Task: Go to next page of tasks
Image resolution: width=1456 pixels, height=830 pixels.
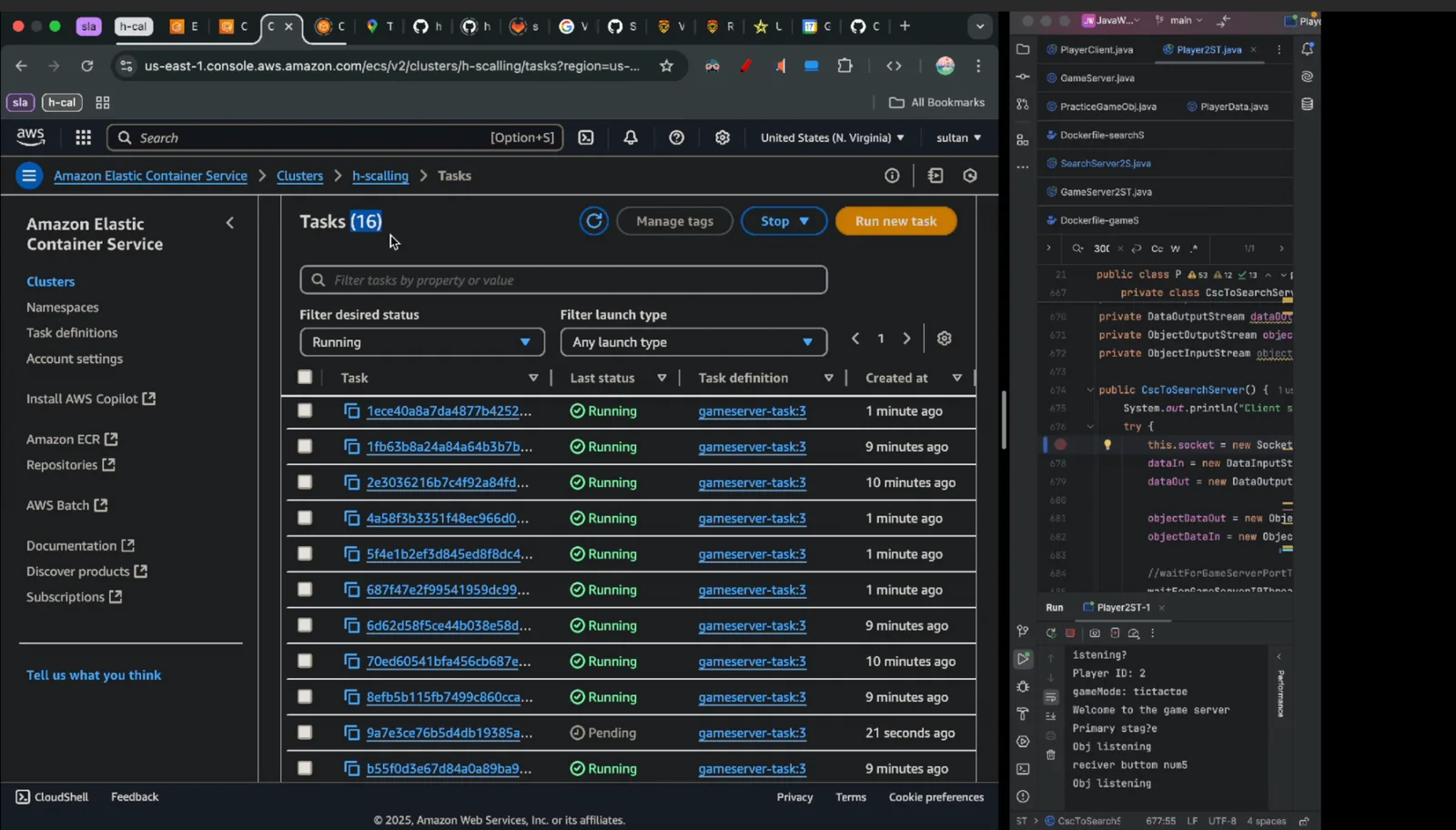Action: click(906, 339)
